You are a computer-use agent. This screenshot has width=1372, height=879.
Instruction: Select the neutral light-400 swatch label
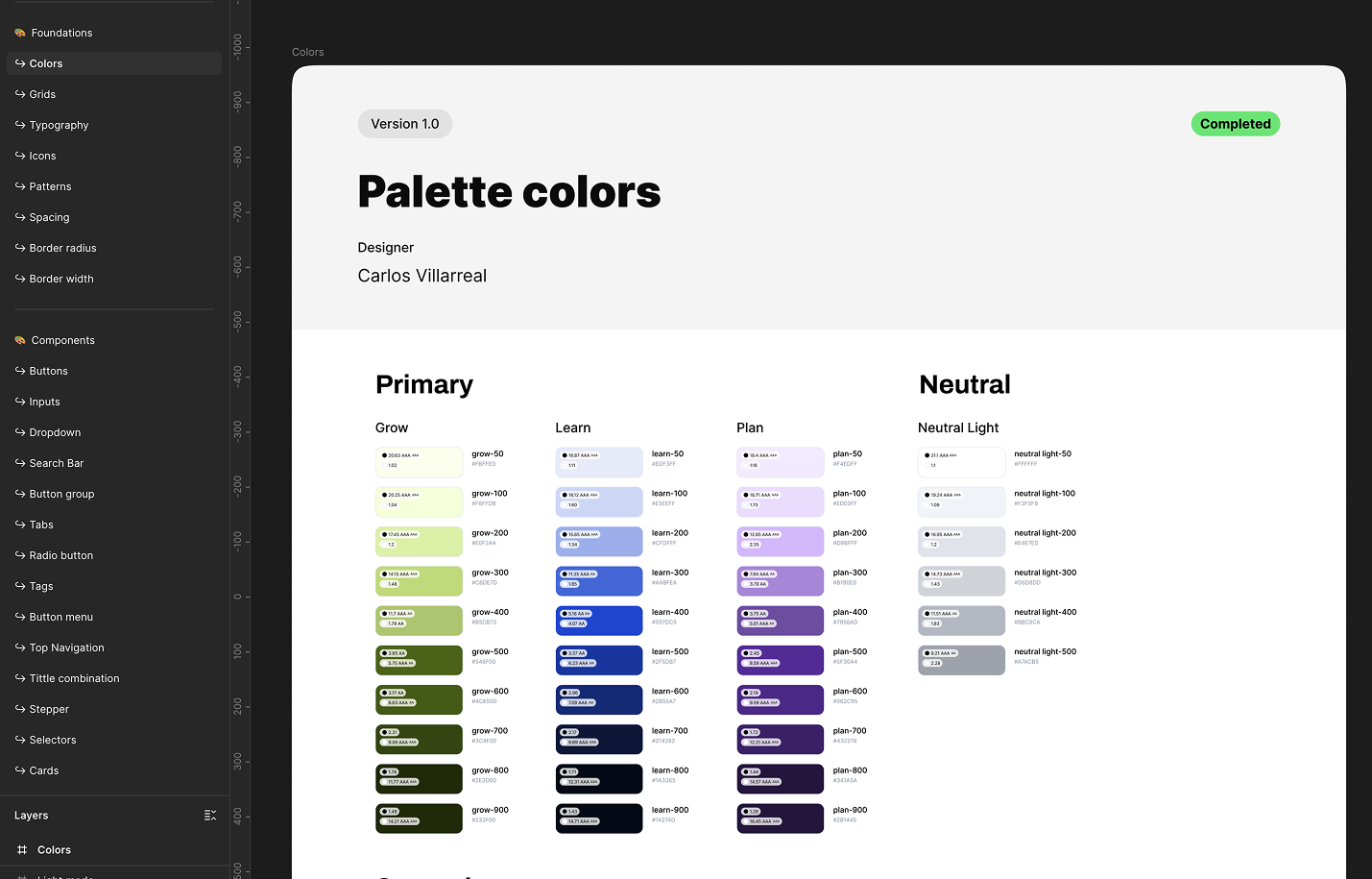1046,612
